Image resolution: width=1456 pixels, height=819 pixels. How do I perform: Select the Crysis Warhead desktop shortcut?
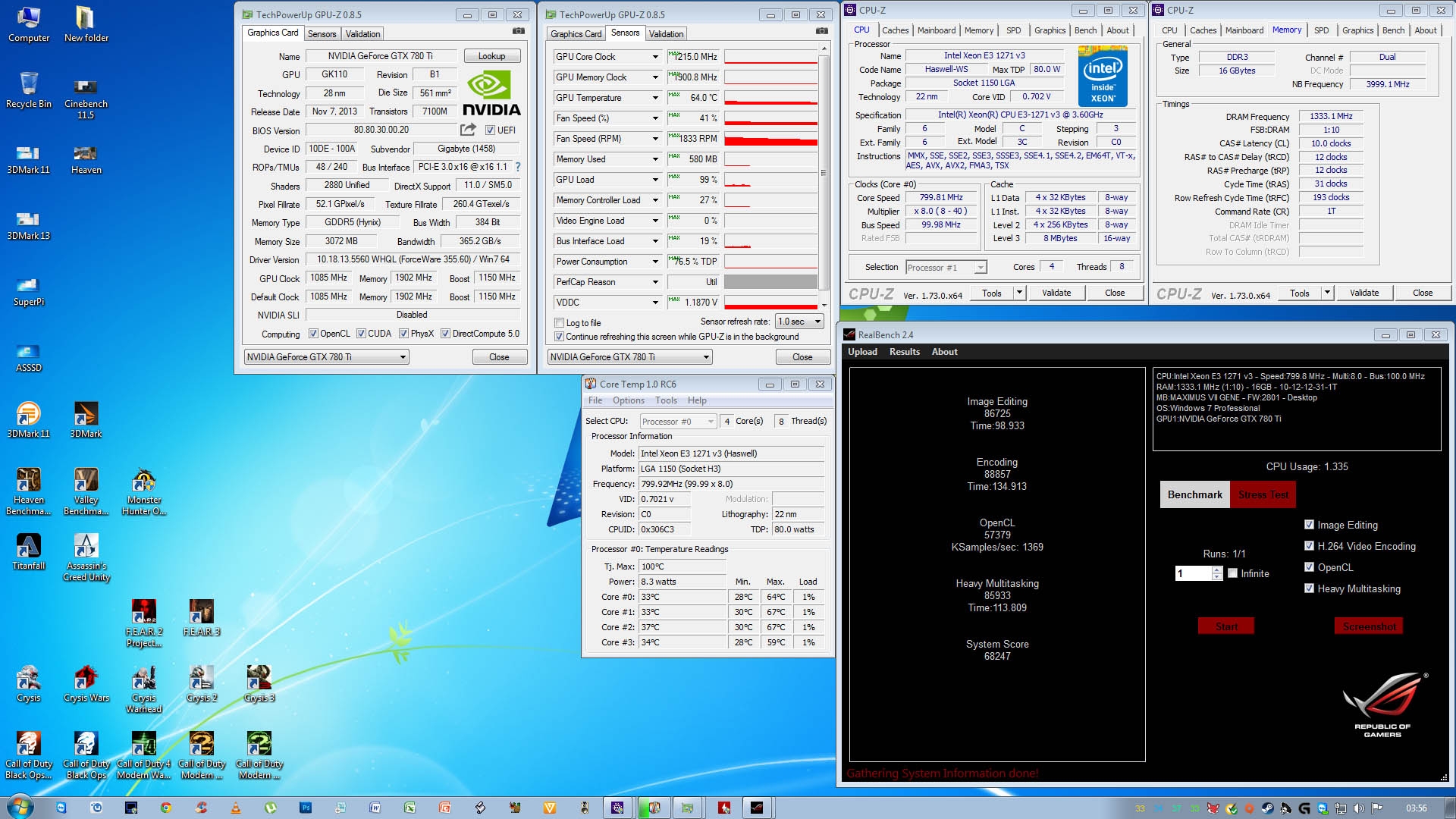pyautogui.click(x=144, y=689)
